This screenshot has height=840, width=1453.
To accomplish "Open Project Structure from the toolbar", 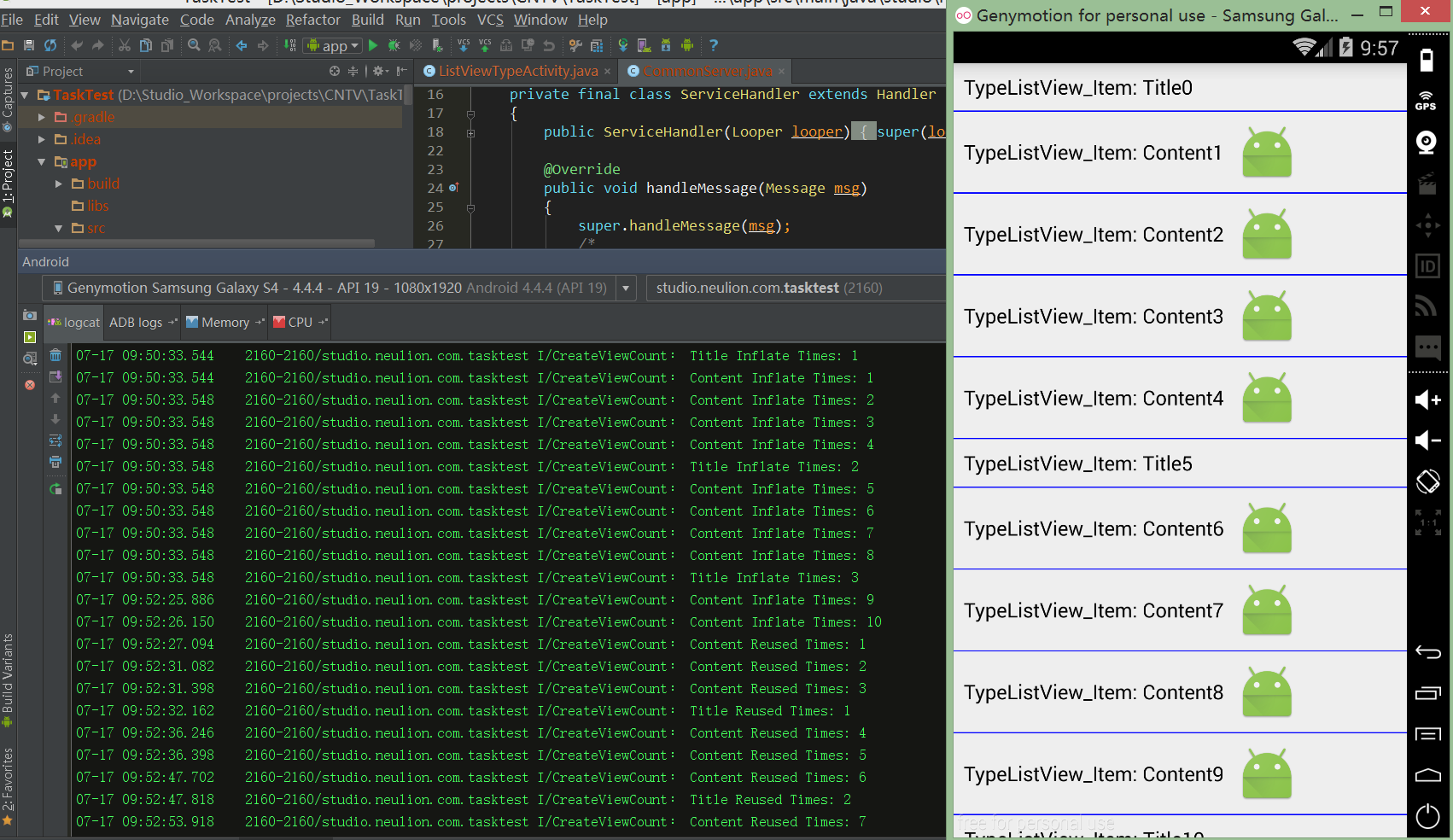I will [597, 45].
